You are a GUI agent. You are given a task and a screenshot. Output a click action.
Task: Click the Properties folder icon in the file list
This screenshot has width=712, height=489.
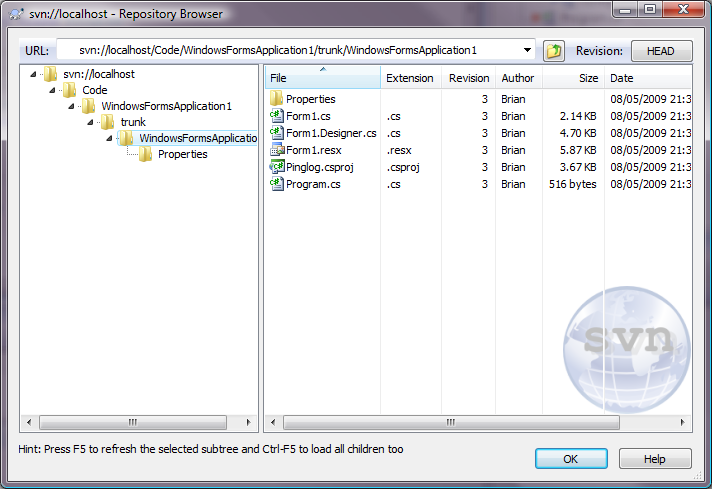pos(277,99)
